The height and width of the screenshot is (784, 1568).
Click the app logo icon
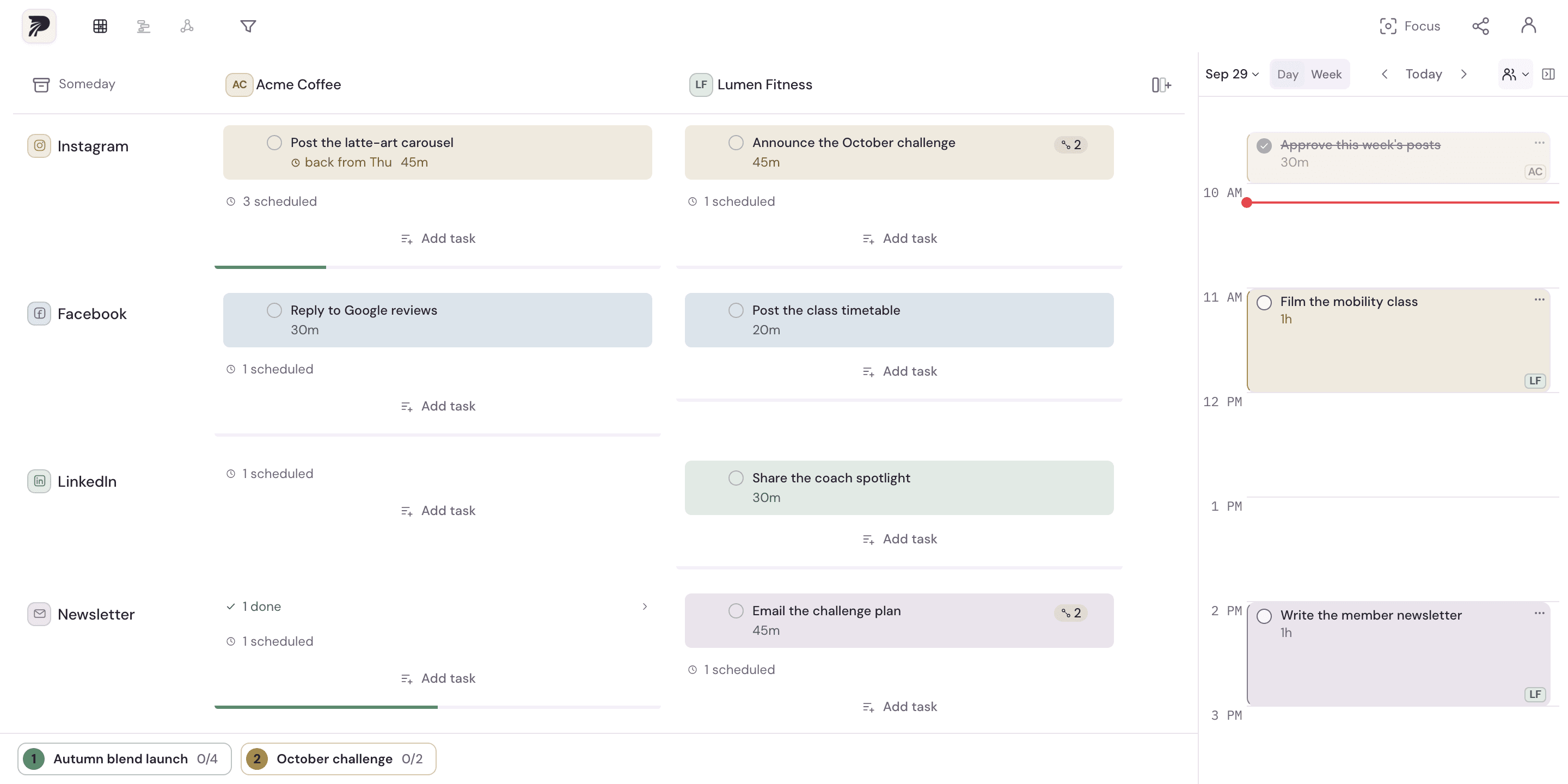point(39,26)
